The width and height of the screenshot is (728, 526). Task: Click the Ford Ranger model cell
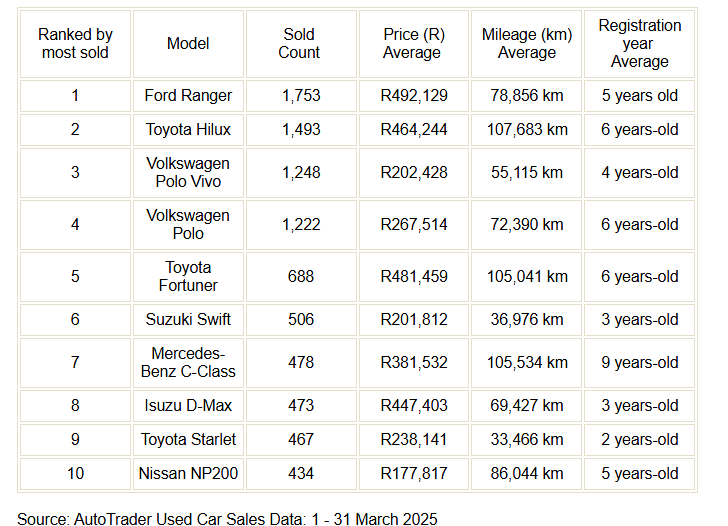pos(188,96)
